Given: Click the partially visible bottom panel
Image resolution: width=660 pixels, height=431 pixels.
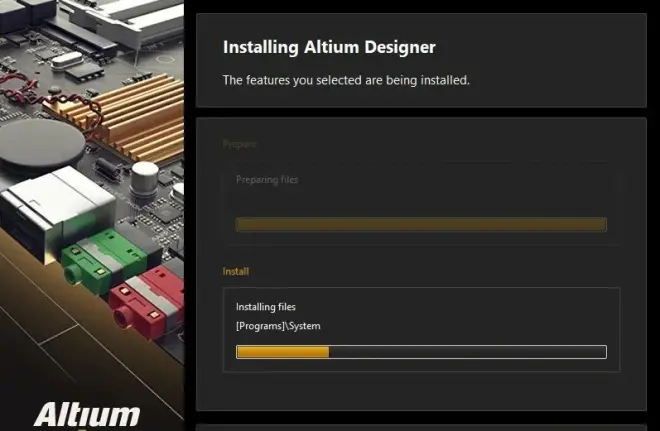Looking at the screenshot, I should coord(421,427).
